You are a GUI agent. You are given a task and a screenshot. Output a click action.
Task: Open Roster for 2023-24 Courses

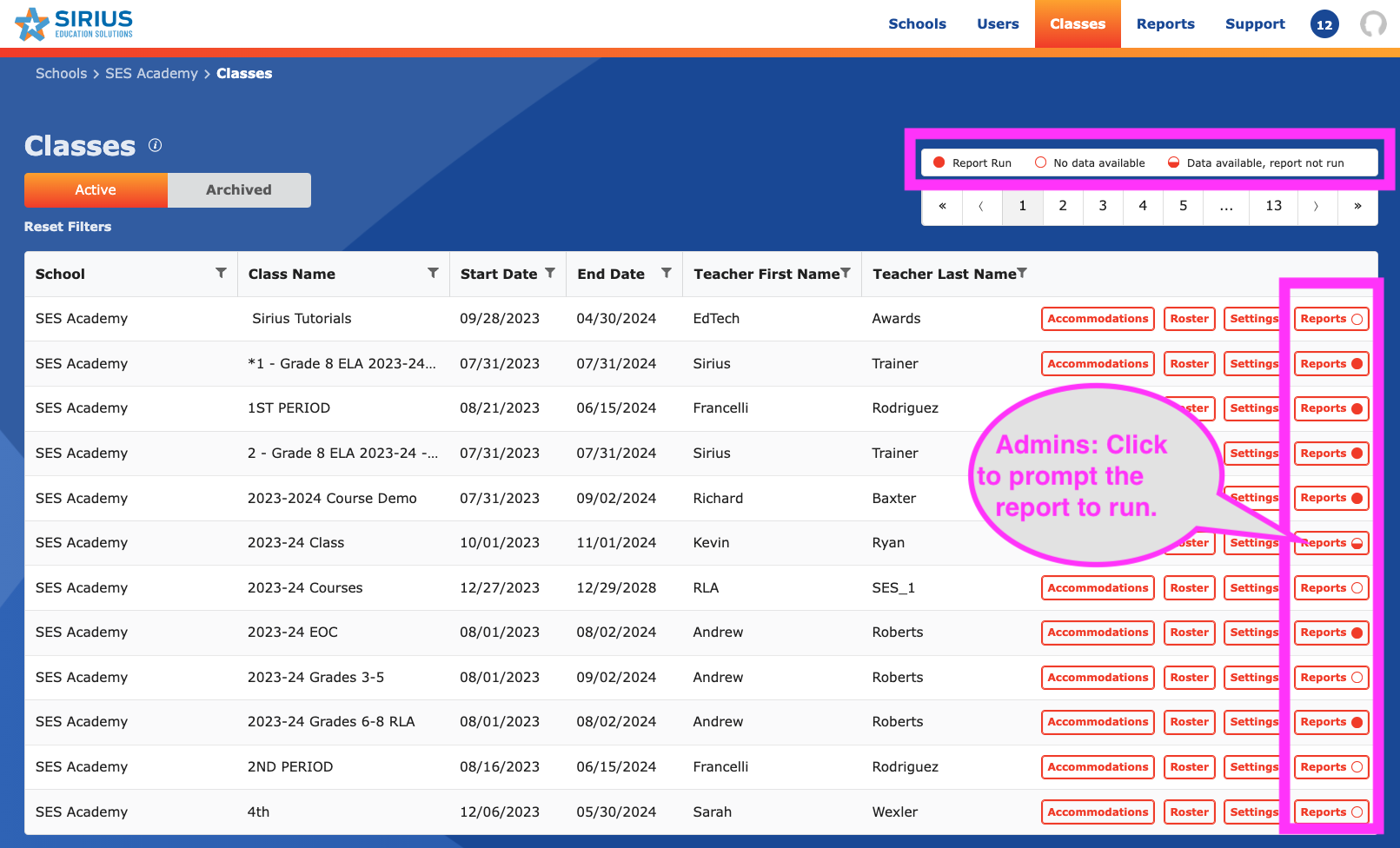(1189, 588)
